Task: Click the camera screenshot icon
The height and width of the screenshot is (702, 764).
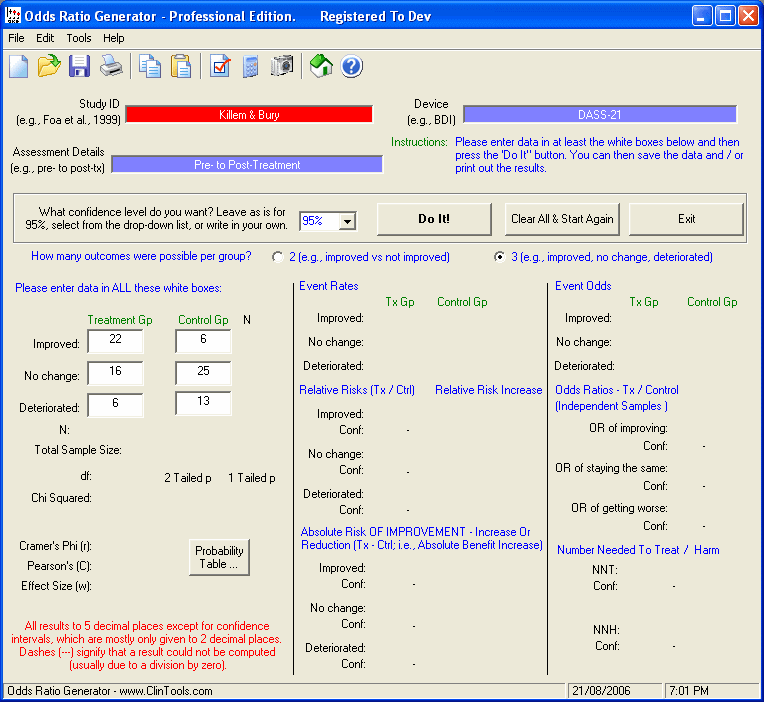Action: point(282,67)
